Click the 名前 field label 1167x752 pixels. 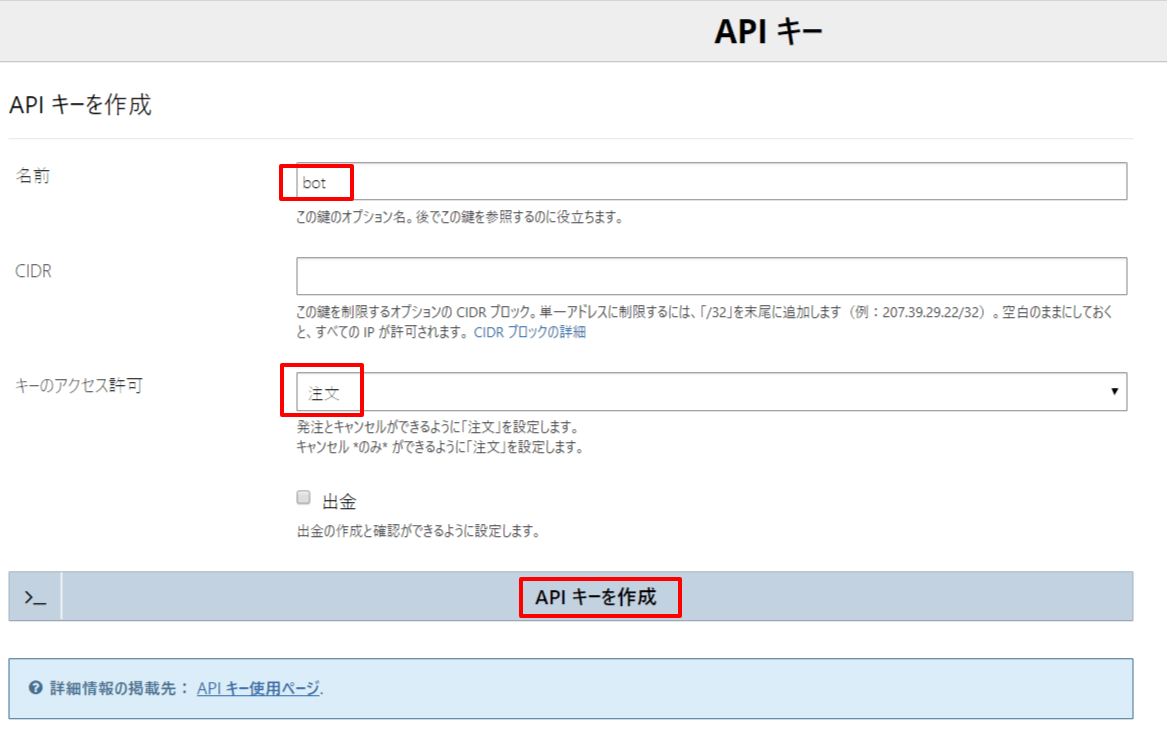click(32, 176)
